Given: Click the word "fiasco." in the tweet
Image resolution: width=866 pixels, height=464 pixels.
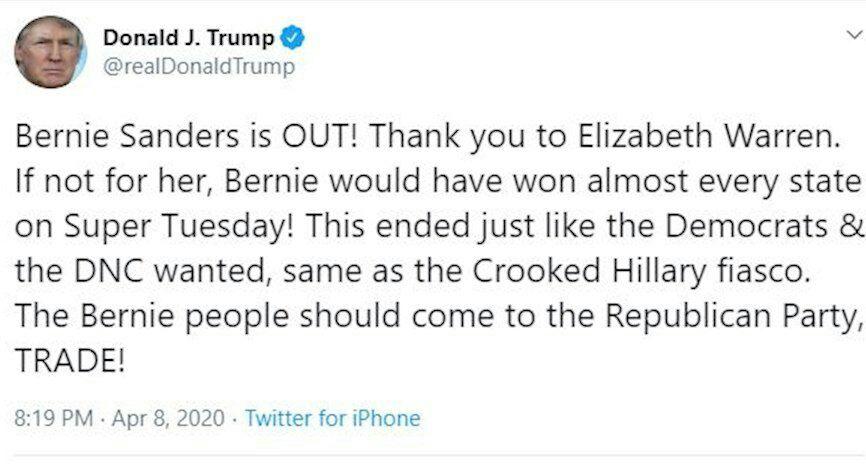Looking at the screenshot, I should tap(766, 271).
